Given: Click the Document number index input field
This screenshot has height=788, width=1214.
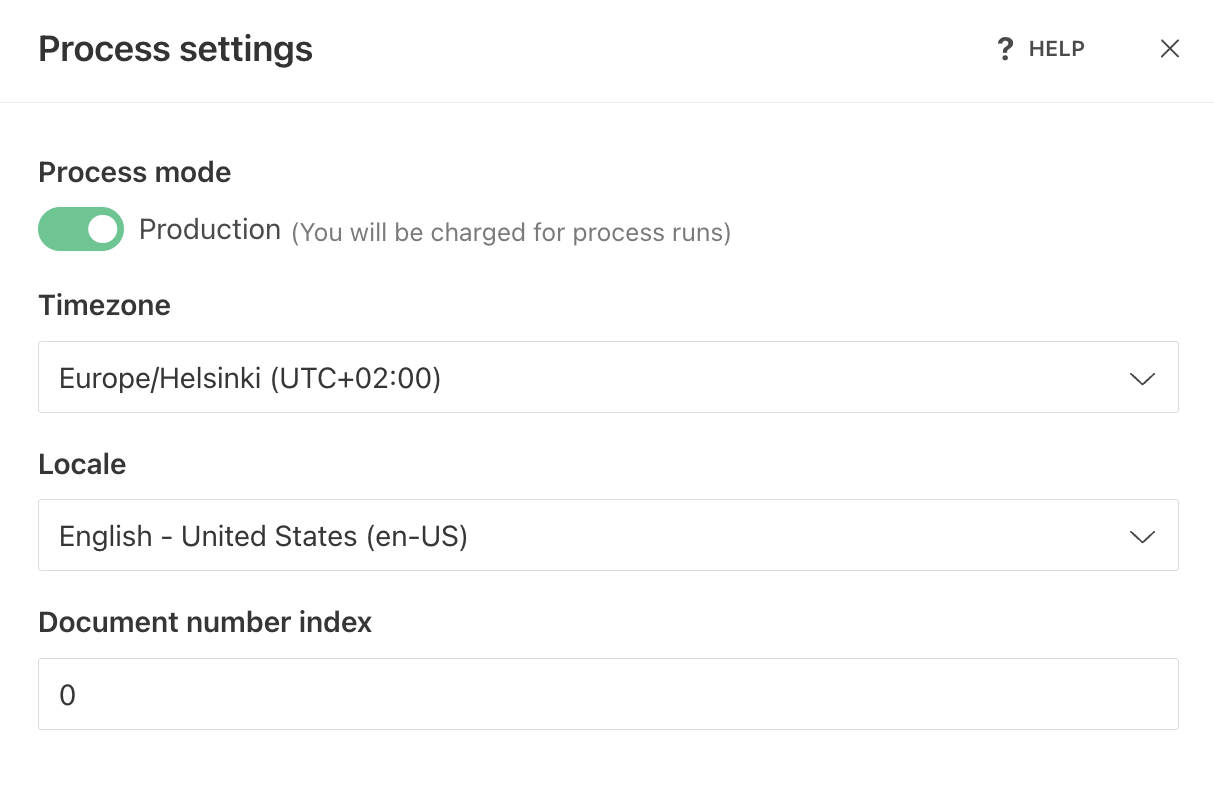Looking at the screenshot, I should [x=608, y=694].
